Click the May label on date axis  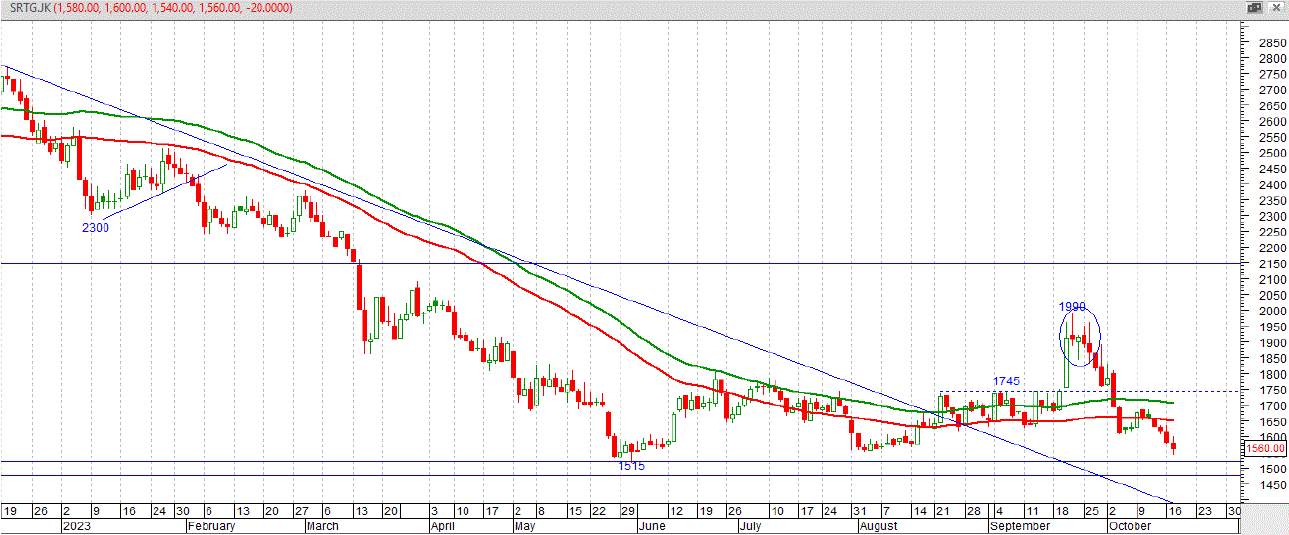527,525
